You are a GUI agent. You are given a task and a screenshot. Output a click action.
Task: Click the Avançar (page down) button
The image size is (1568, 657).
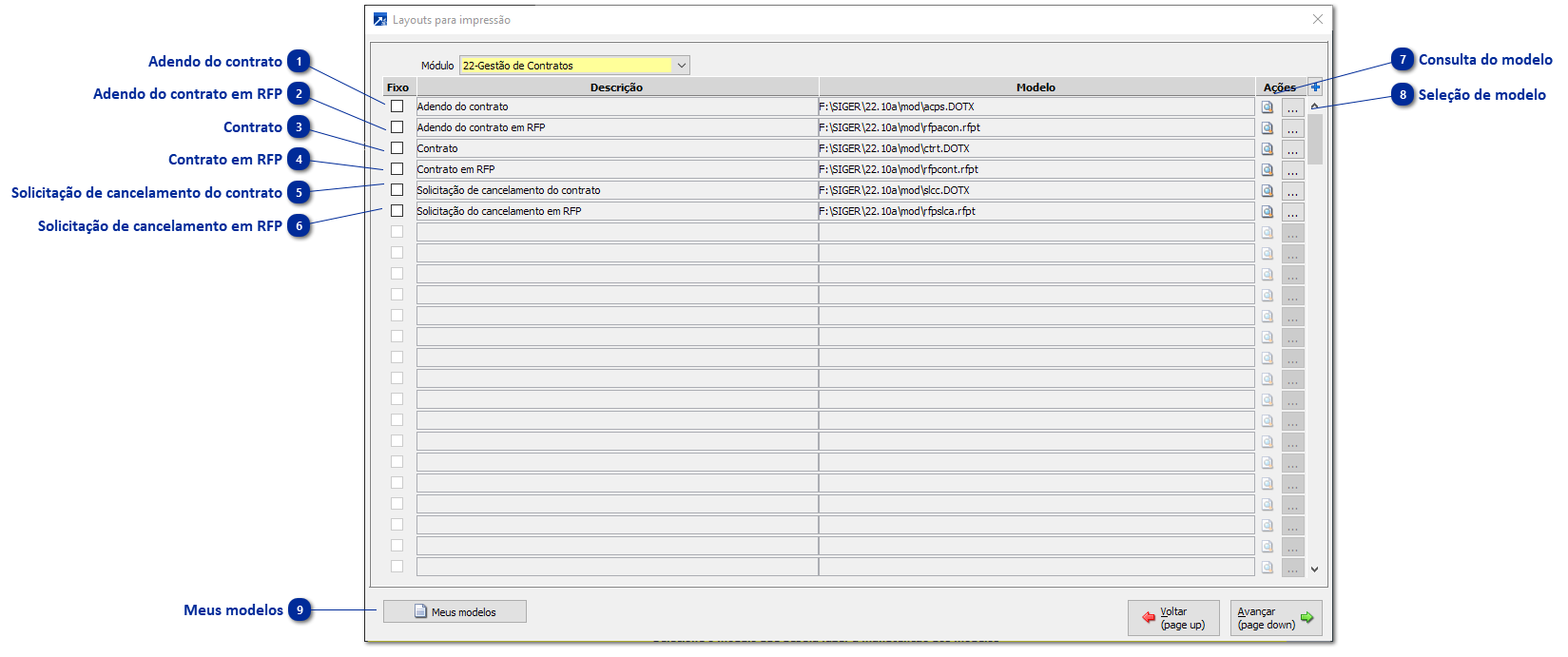click(x=1276, y=618)
